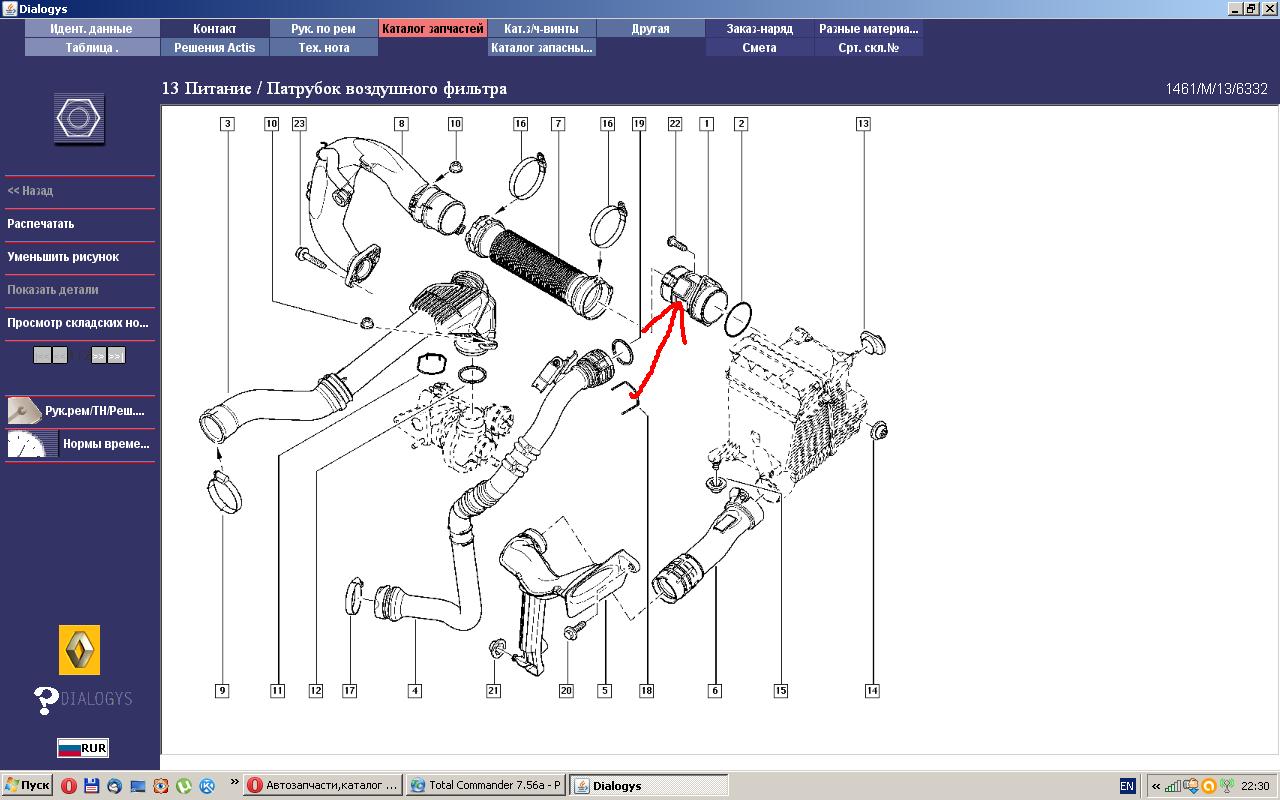Screen dimensions: 1280x800
Task: Click the wrench repair manual icon
Action: click(24, 410)
